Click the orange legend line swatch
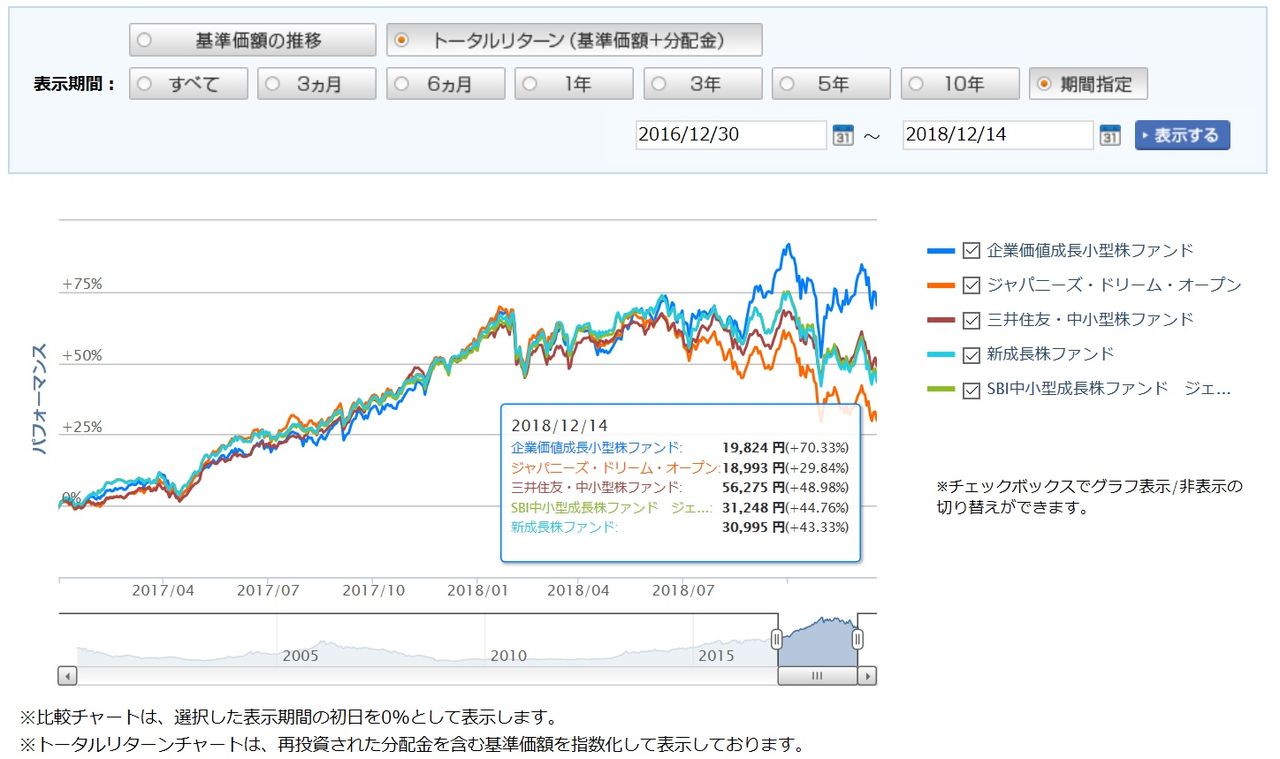Screen dimensions: 1280x759 point(941,286)
